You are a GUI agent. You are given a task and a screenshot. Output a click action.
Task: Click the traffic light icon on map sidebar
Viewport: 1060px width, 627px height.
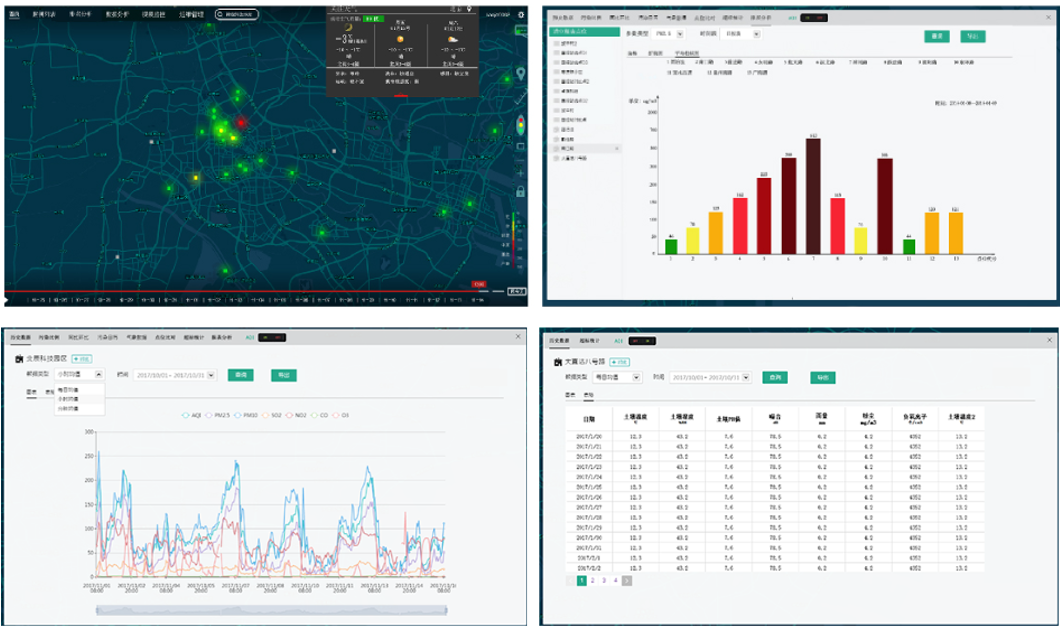click(x=521, y=125)
